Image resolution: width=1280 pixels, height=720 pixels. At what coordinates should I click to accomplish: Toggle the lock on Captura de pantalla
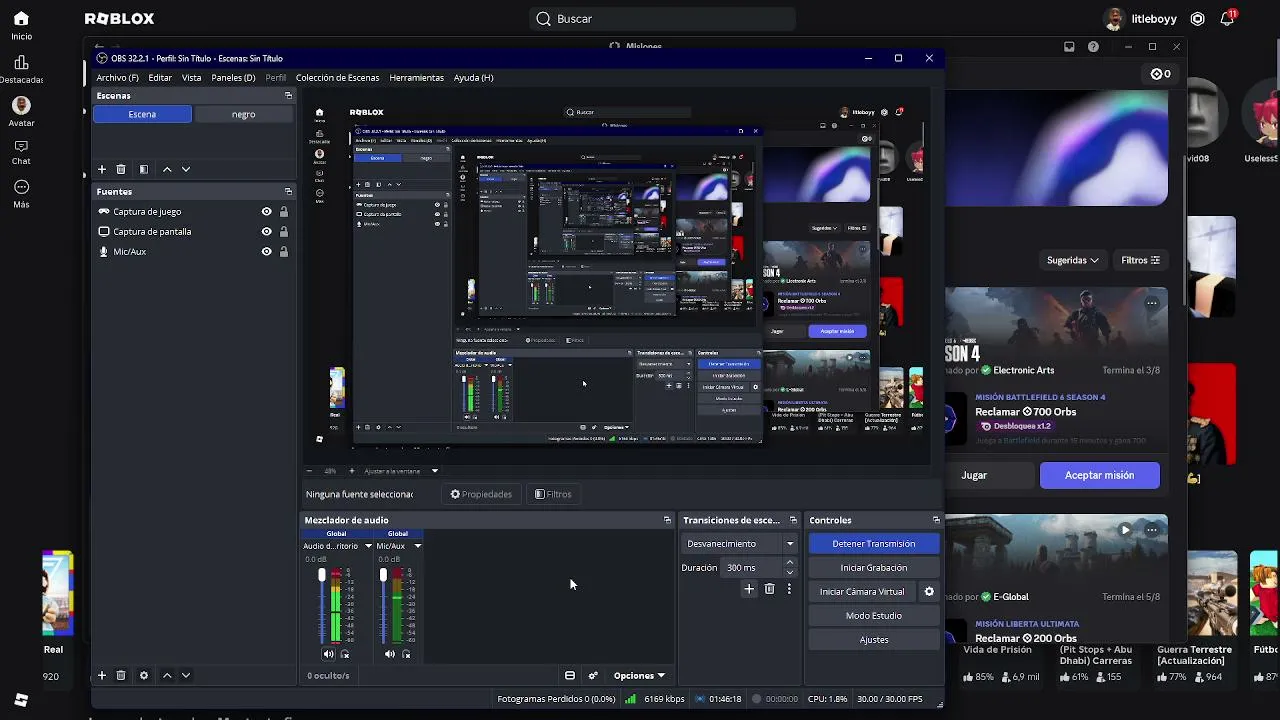(284, 232)
